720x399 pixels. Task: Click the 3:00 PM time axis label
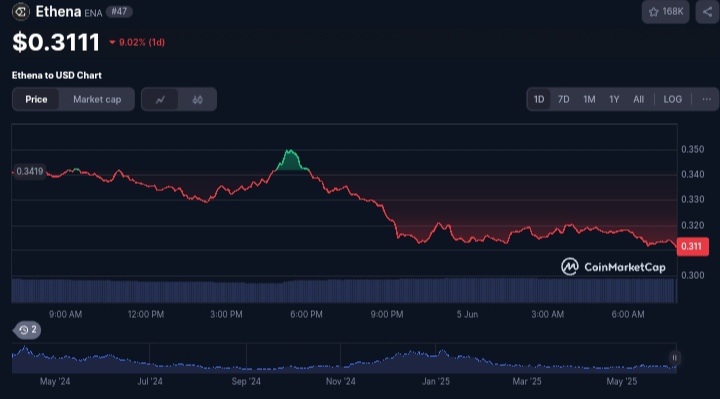(226, 315)
